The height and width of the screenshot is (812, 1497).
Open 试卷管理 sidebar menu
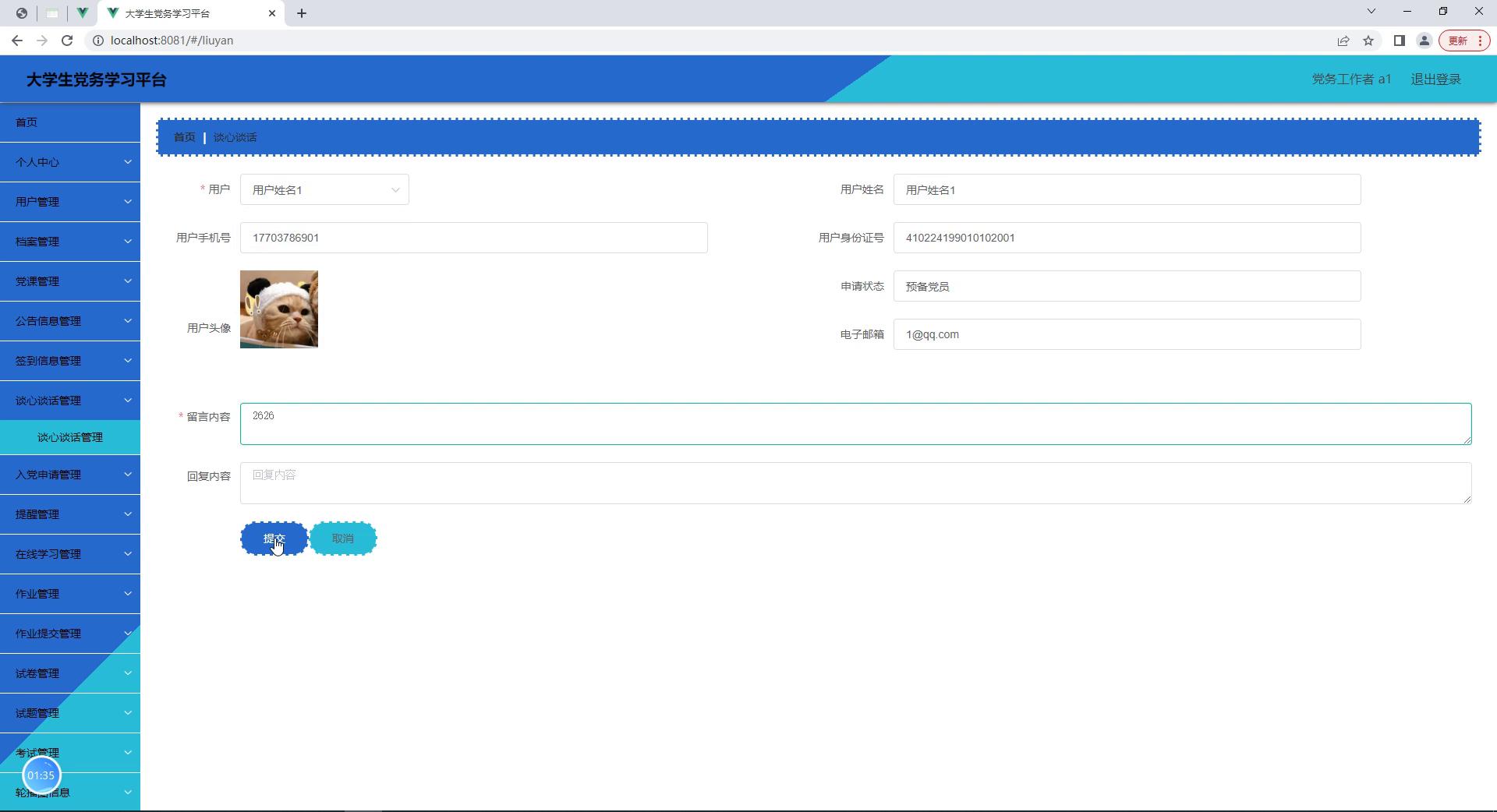point(70,673)
